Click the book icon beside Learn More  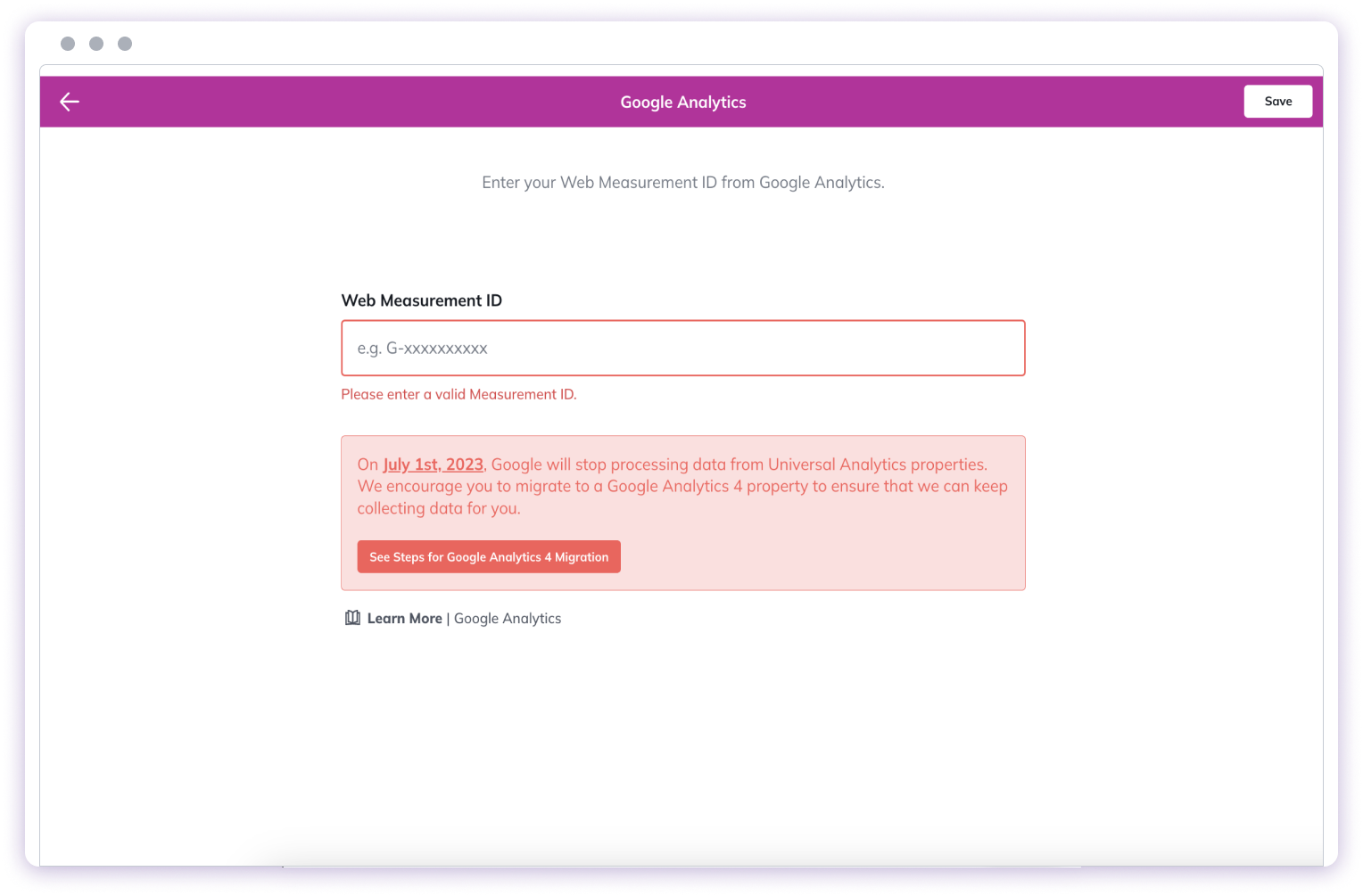(352, 618)
